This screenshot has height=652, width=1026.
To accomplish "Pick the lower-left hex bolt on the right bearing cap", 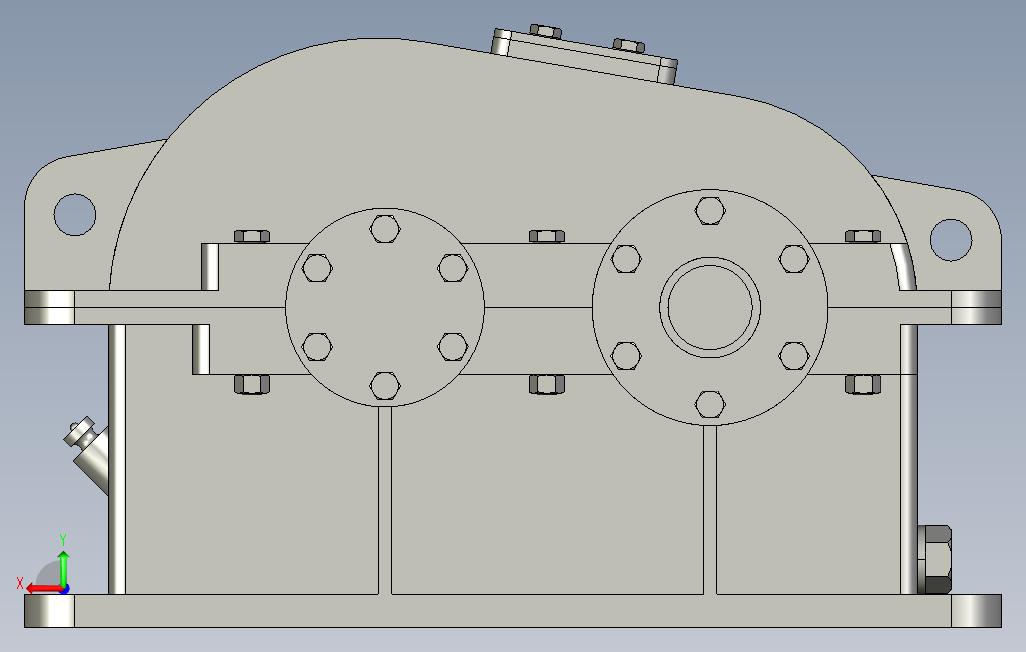I will tap(626, 355).
